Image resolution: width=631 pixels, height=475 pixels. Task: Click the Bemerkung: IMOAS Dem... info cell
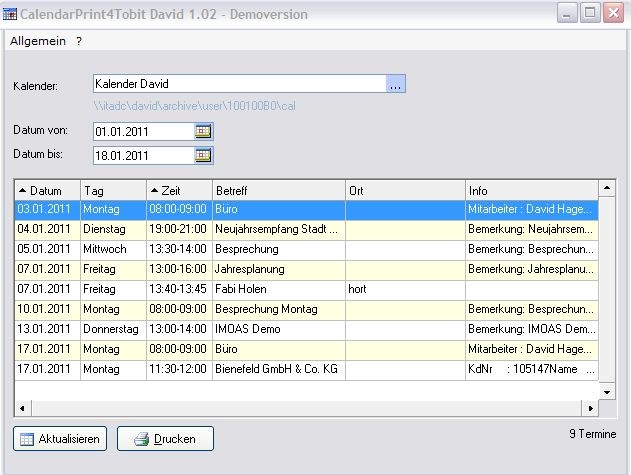point(532,329)
